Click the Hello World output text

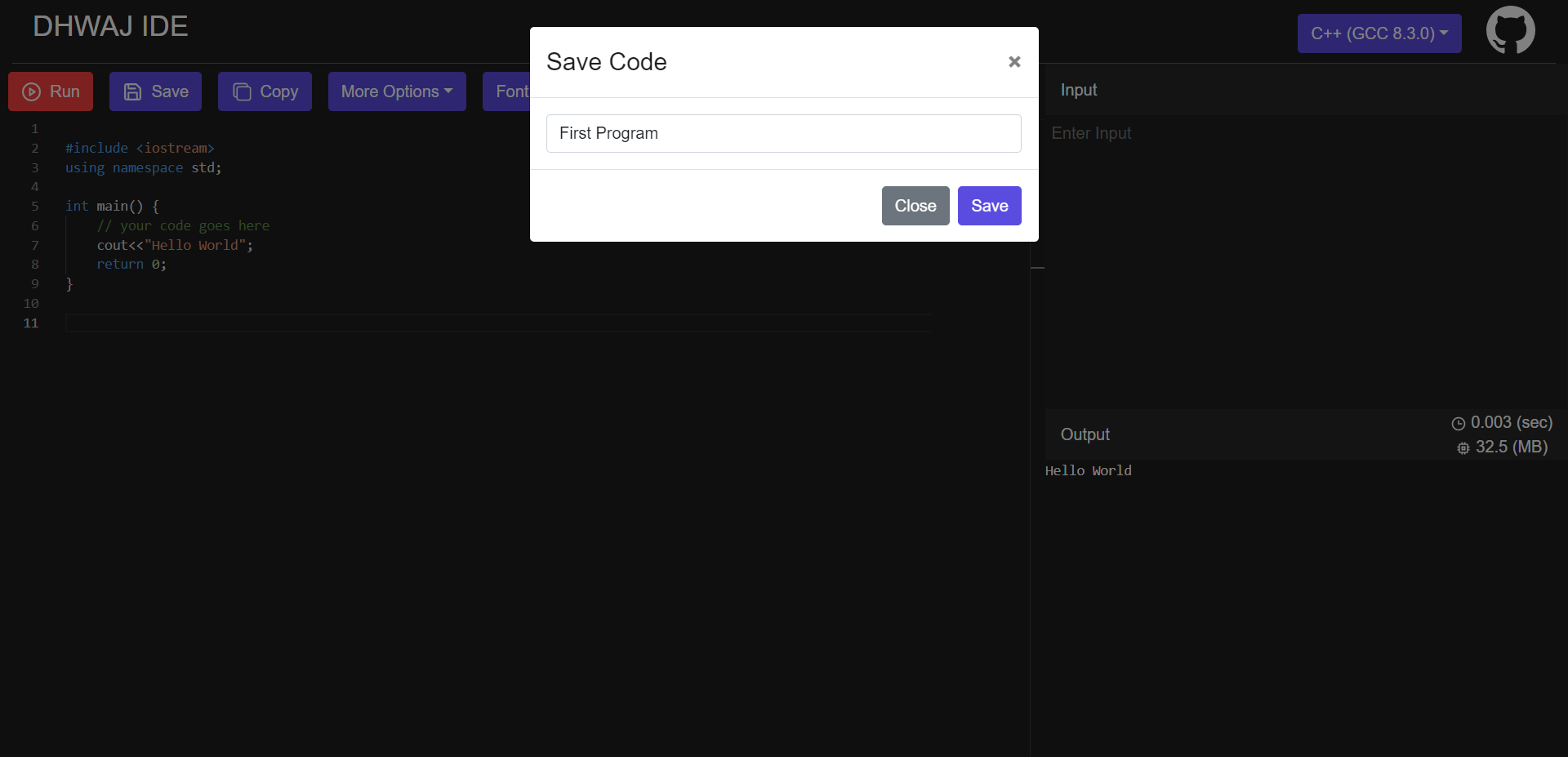[x=1088, y=470]
